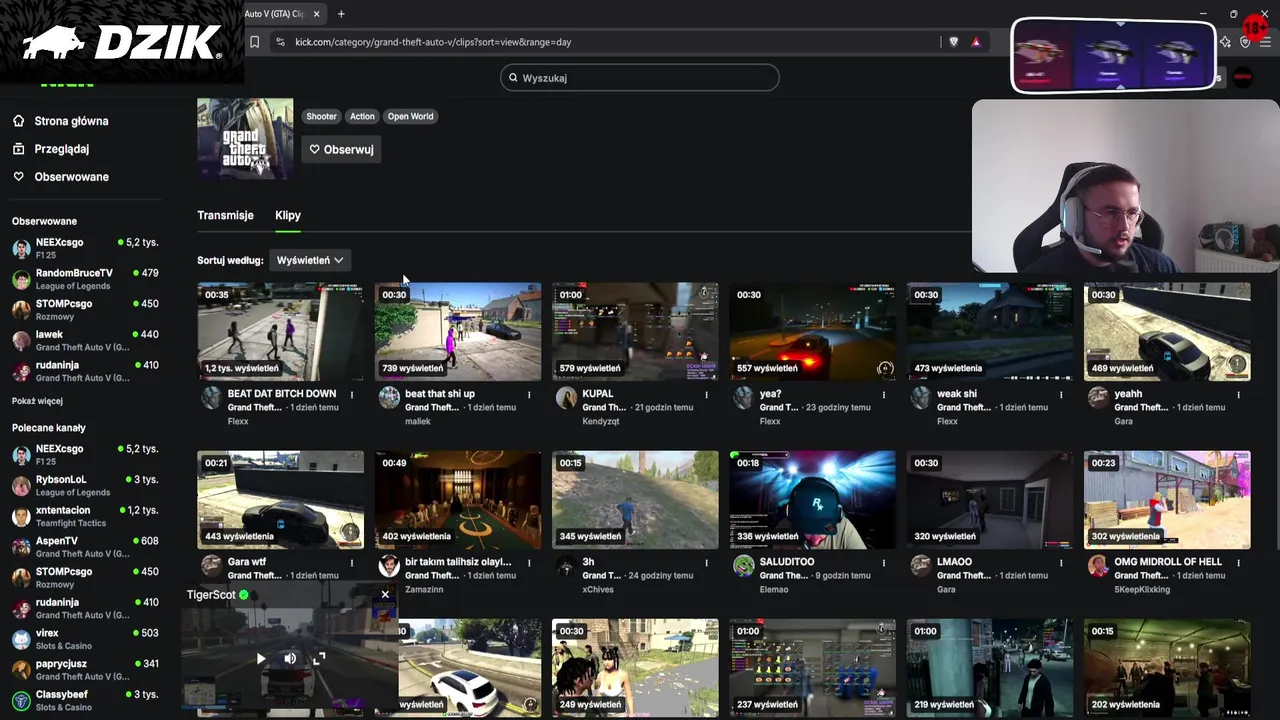Open lawek channel in sidebar
Viewport: 1280px width, 720px height.
click(85, 340)
